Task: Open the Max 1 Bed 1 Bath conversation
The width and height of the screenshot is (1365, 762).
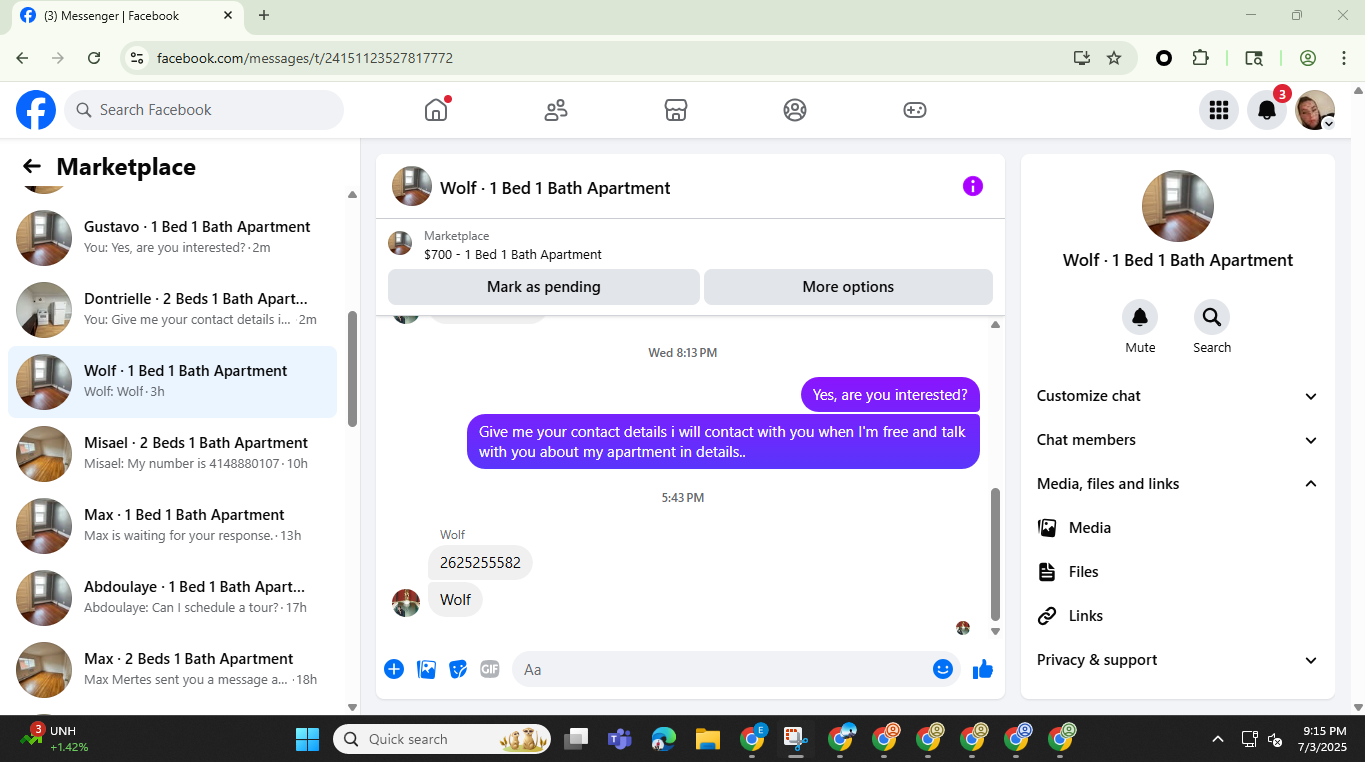Action: 172,526
